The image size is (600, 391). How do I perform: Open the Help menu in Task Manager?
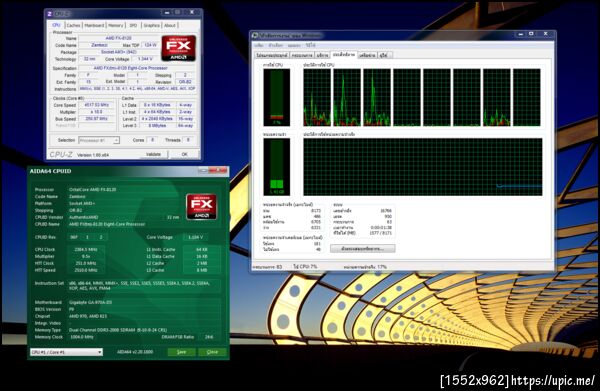click(x=310, y=45)
